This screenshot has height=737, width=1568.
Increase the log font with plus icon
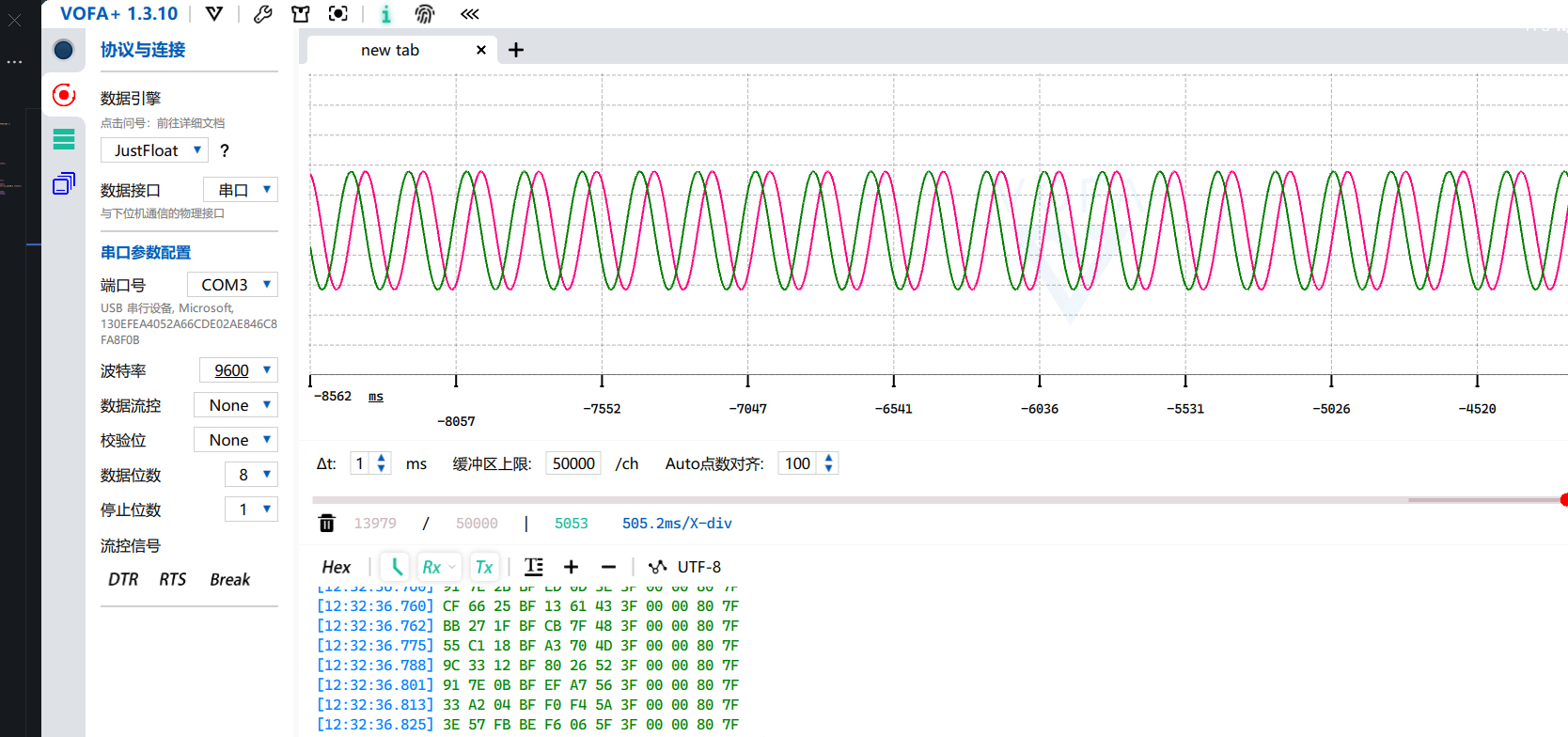click(571, 567)
